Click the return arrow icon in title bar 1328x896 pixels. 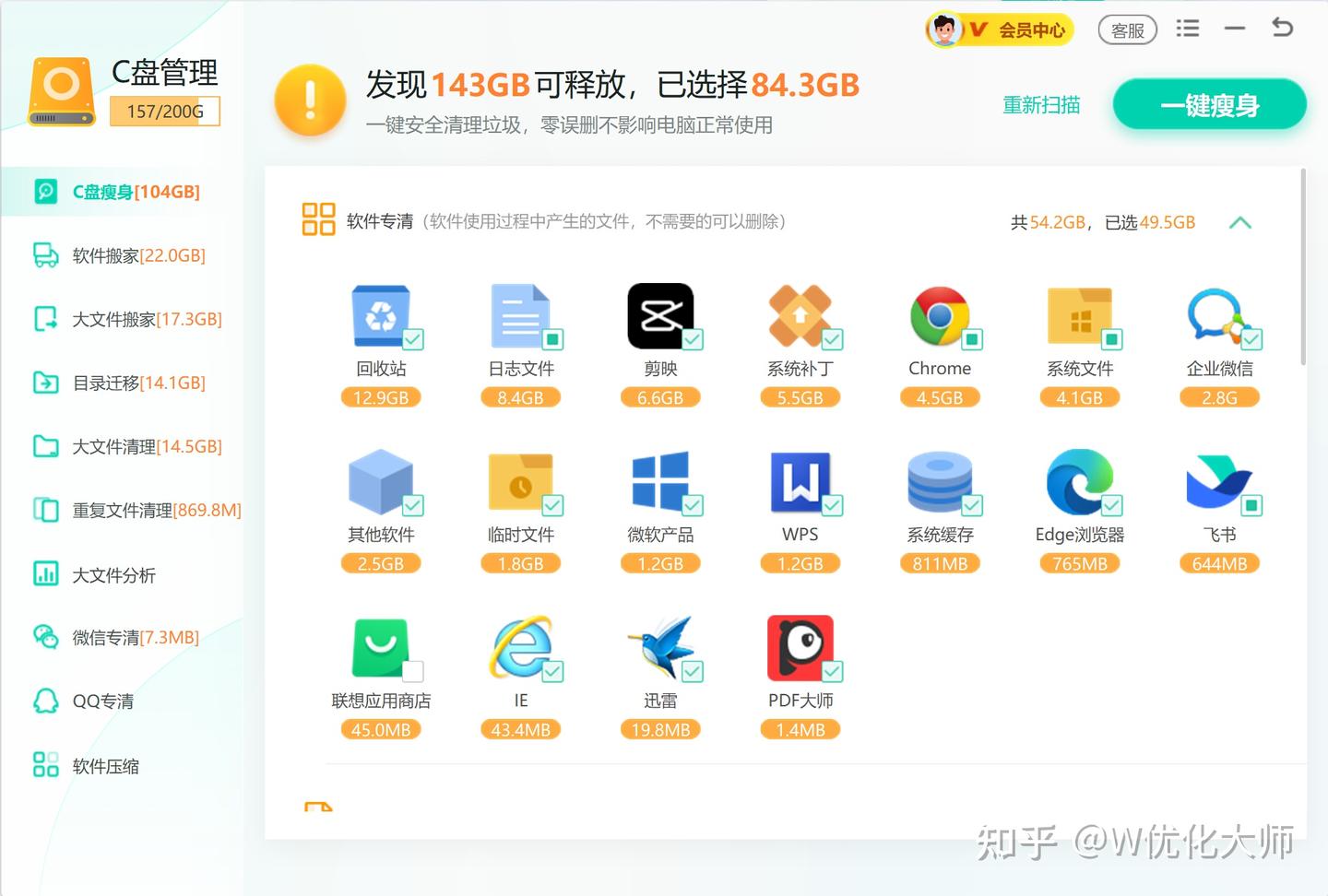1282,28
